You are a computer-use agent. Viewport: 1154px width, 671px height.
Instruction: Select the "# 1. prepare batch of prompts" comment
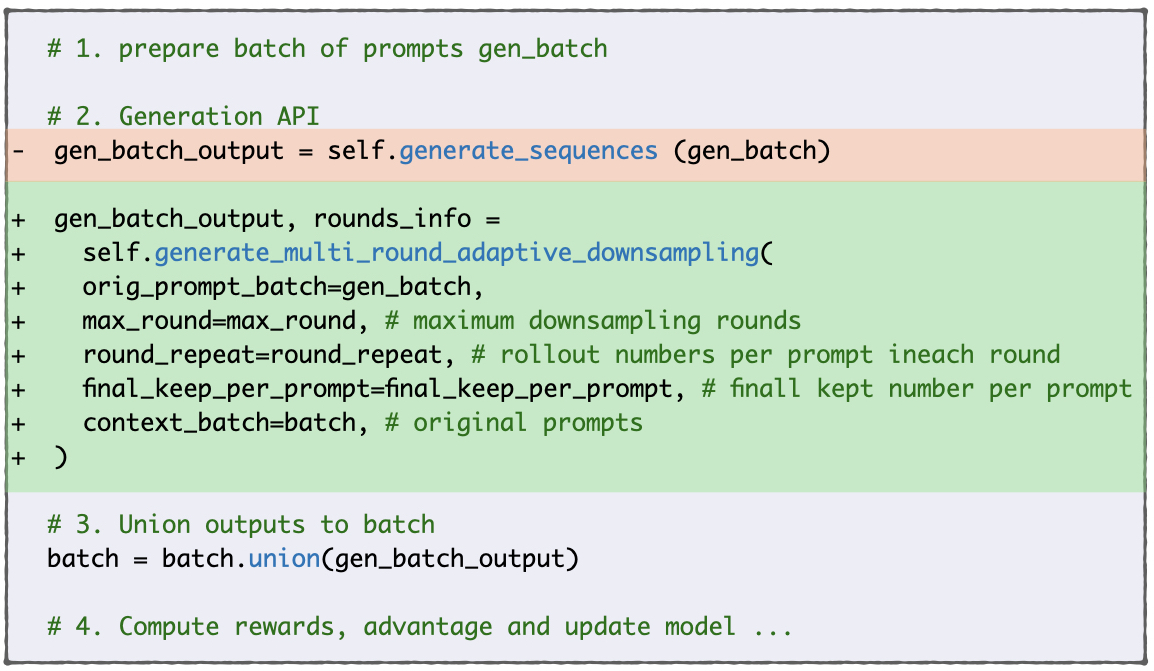click(x=326, y=49)
